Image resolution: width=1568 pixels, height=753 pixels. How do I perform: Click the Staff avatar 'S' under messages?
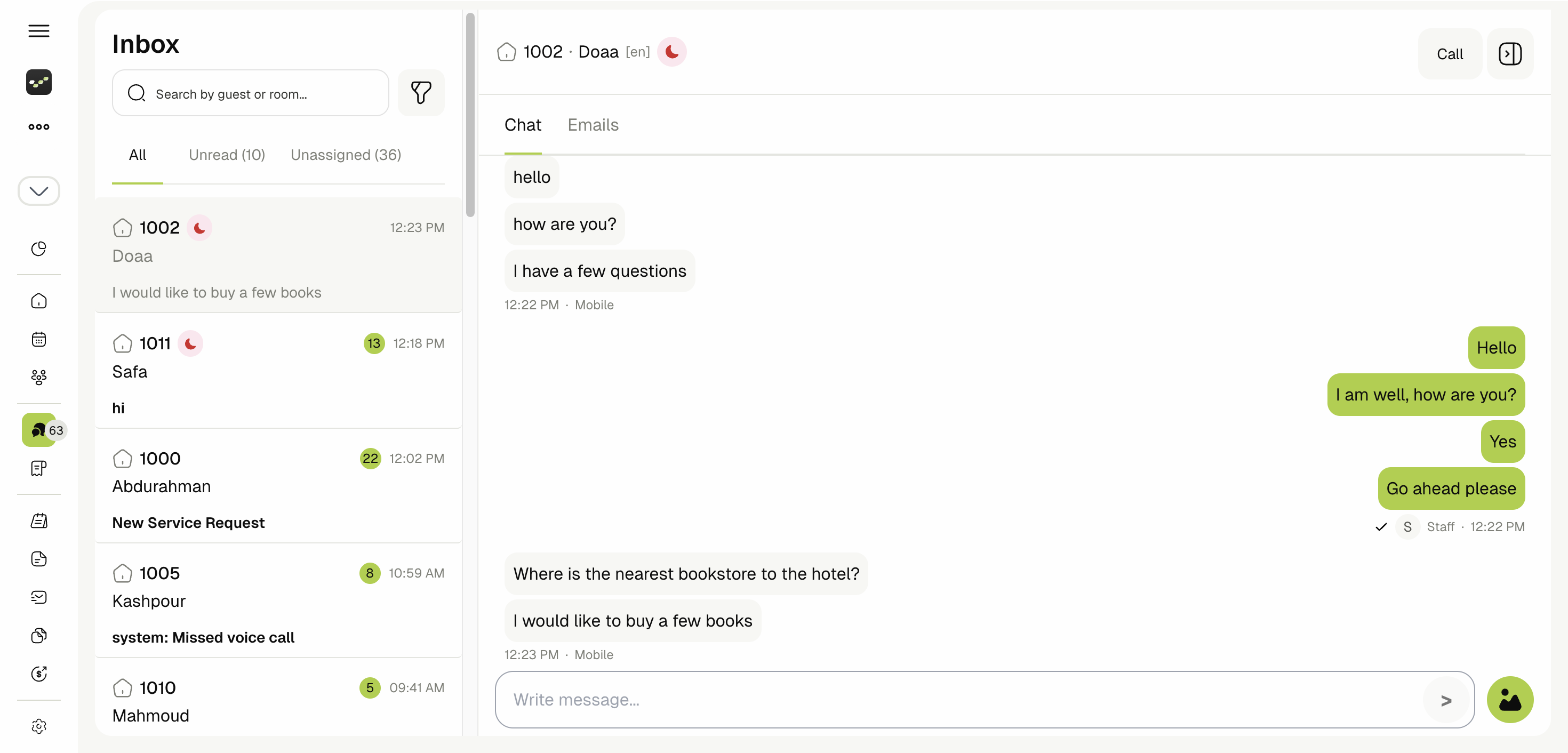(x=1407, y=527)
